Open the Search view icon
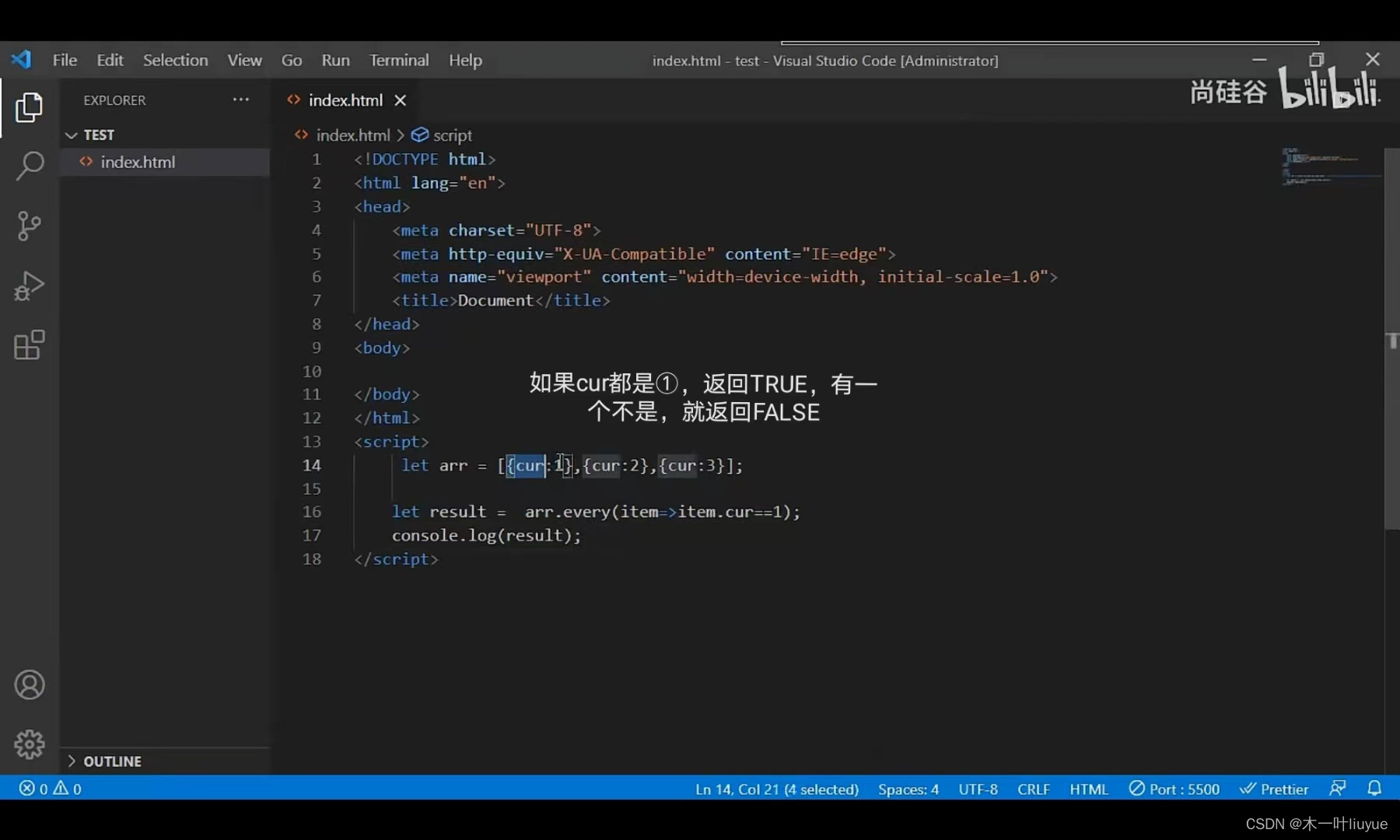1400x840 pixels. (29, 166)
